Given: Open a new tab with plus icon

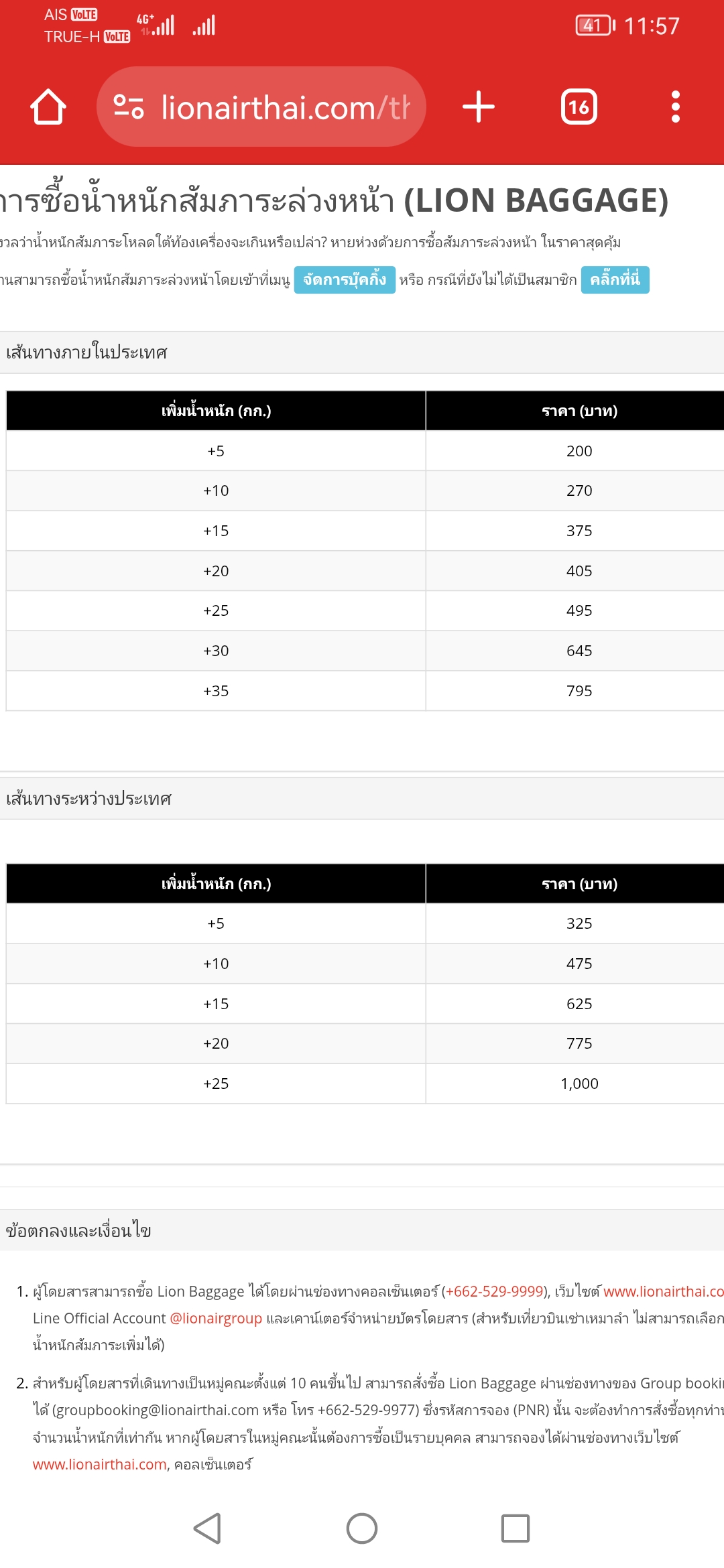Looking at the screenshot, I should (479, 107).
